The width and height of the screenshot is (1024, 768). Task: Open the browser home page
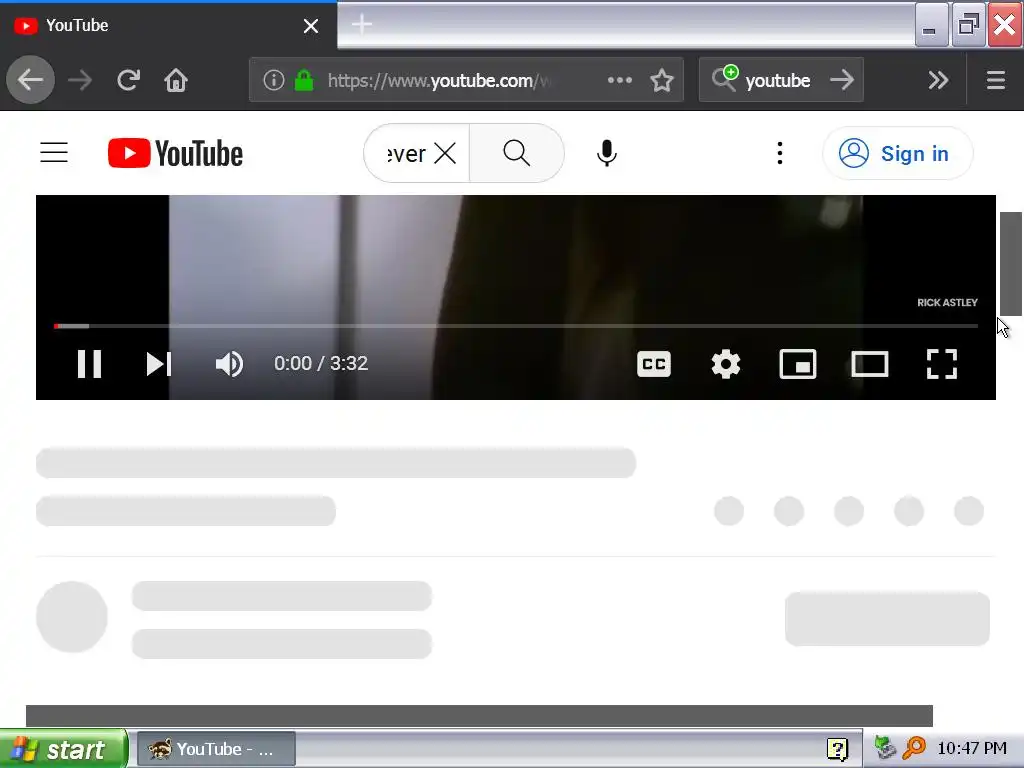pyautogui.click(x=176, y=80)
